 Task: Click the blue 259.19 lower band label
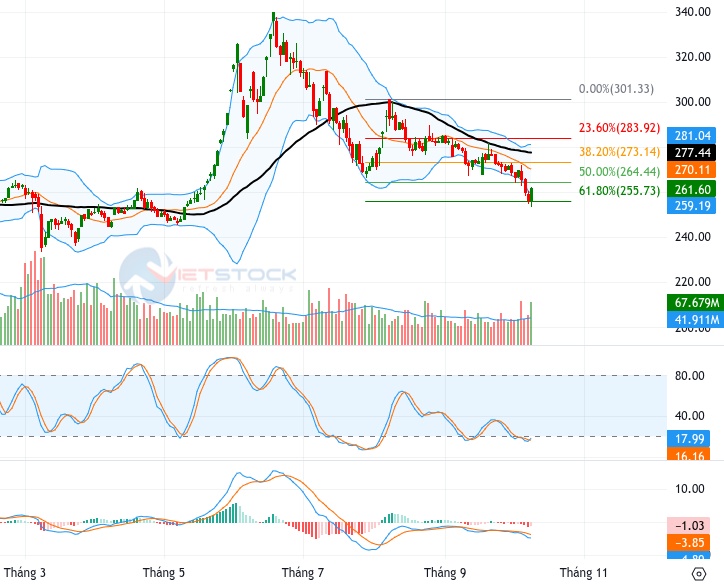point(692,205)
